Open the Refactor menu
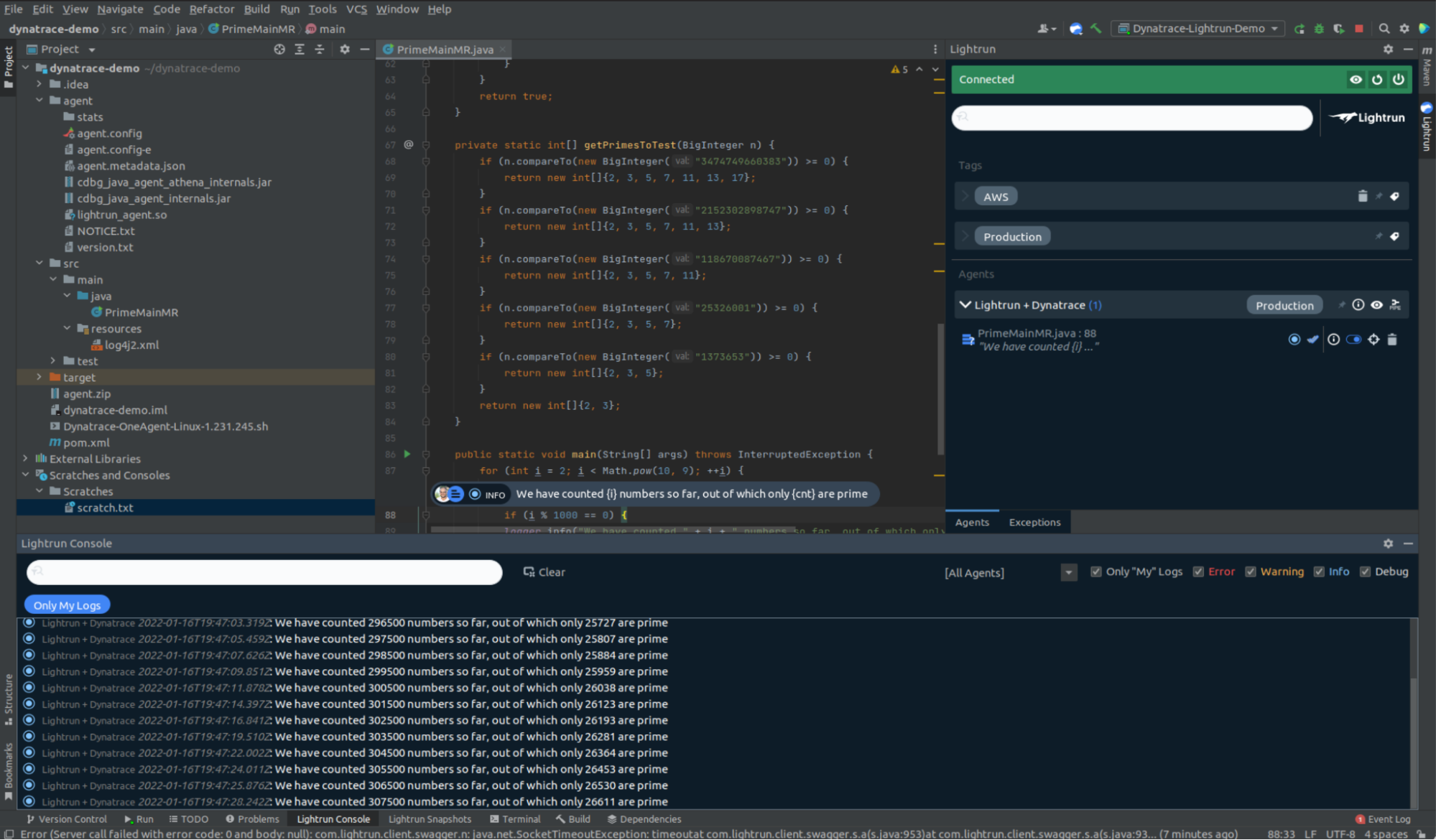This screenshot has height=840, width=1436. [x=211, y=9]
